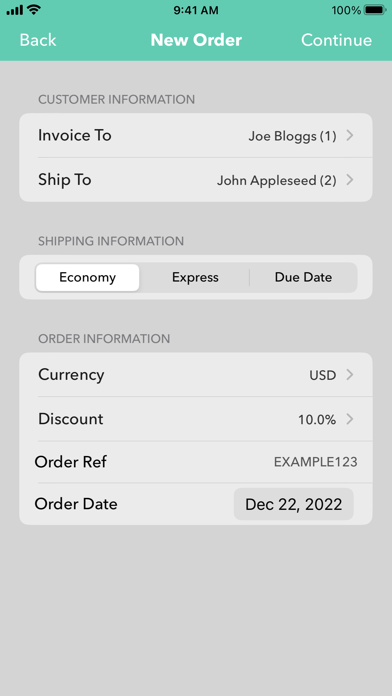Tap the cellular signal bars icon

(x=14, y=10)
